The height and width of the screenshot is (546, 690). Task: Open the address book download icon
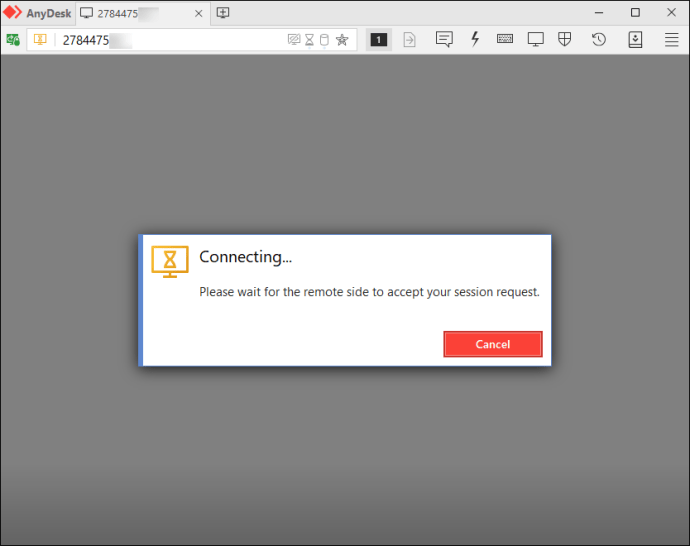635,40
